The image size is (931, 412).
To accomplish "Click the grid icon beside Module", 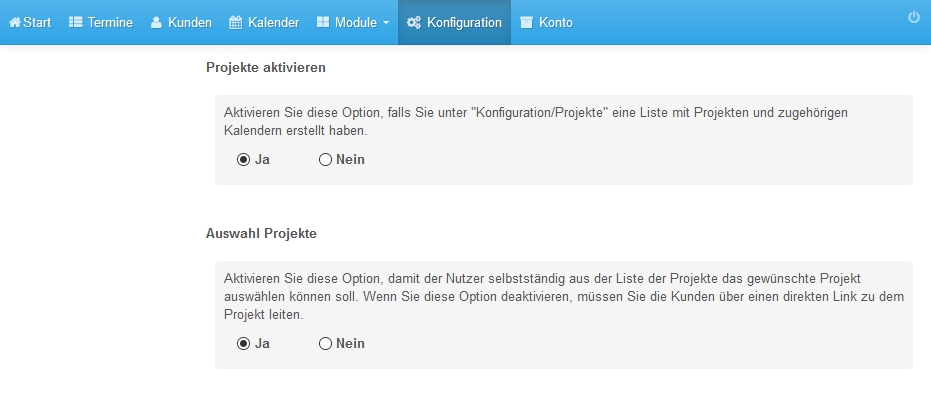I will point(322,23).
